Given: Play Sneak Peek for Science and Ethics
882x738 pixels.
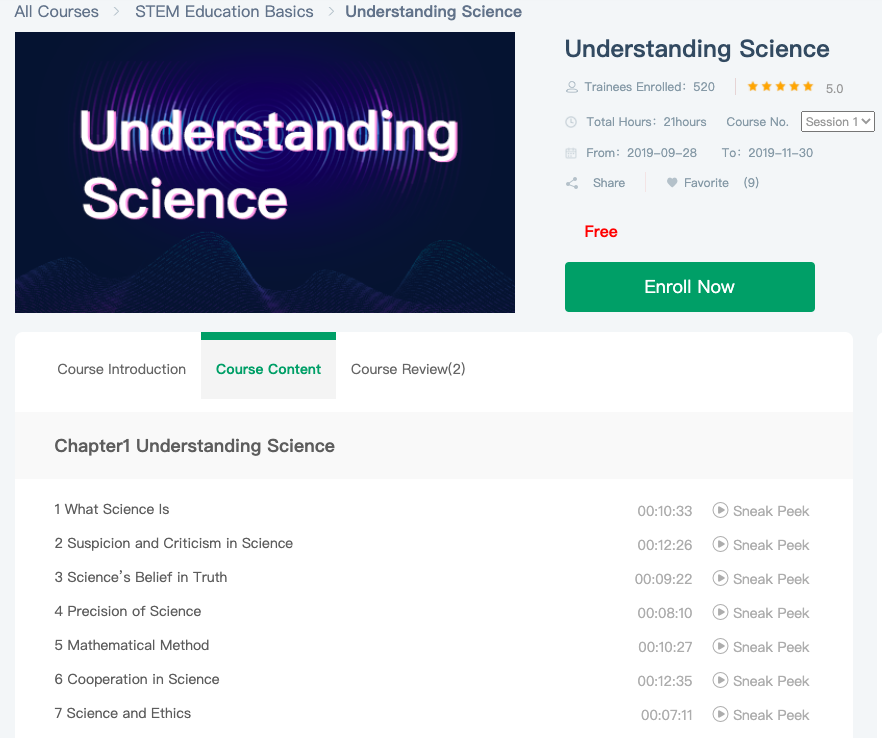Looking at the screenshot, I should tap(760, 715).
